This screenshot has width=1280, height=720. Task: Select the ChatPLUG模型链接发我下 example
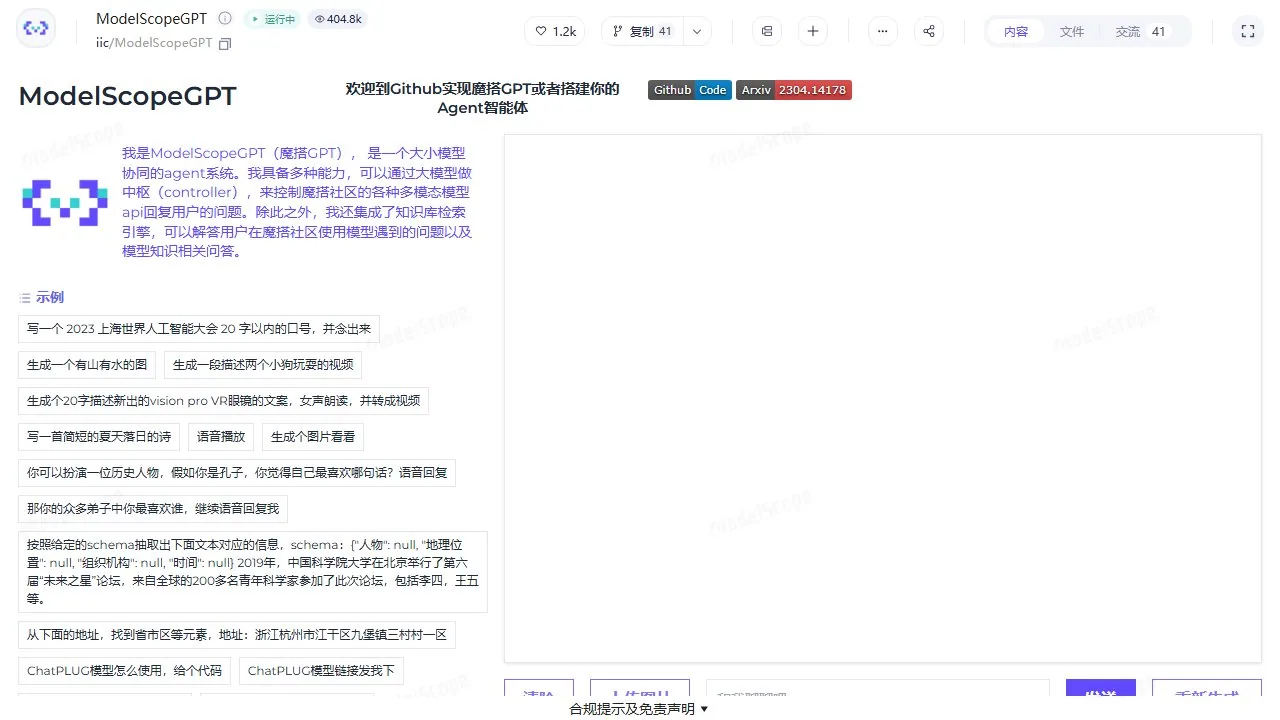click(x=321, y=671)
